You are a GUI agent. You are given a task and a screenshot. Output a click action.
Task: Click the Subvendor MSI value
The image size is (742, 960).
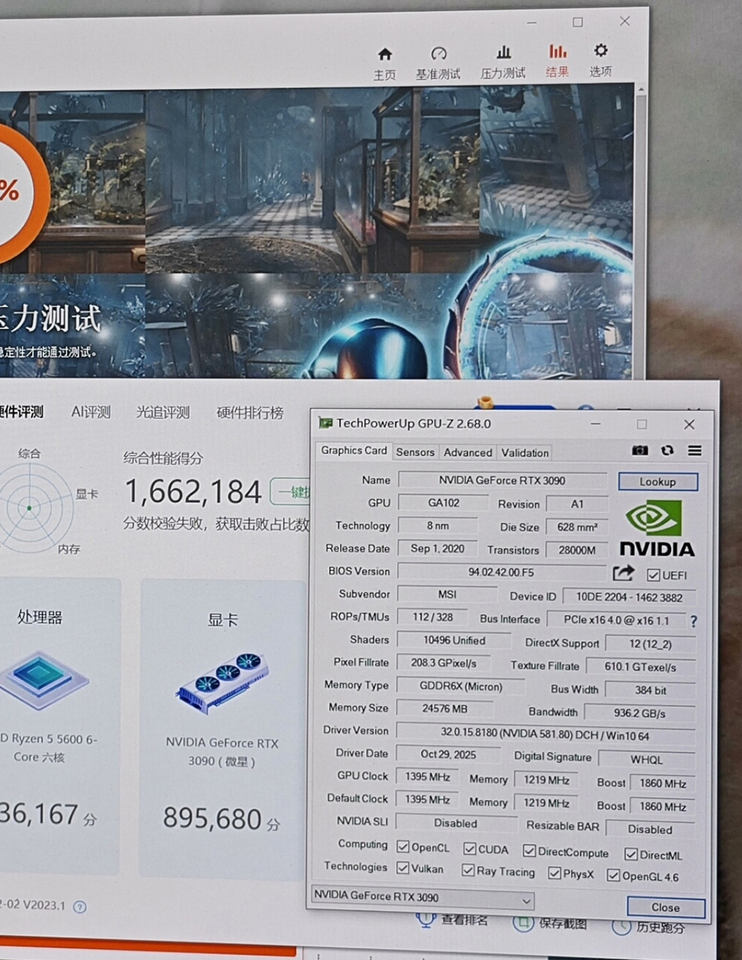coord(447,594)
